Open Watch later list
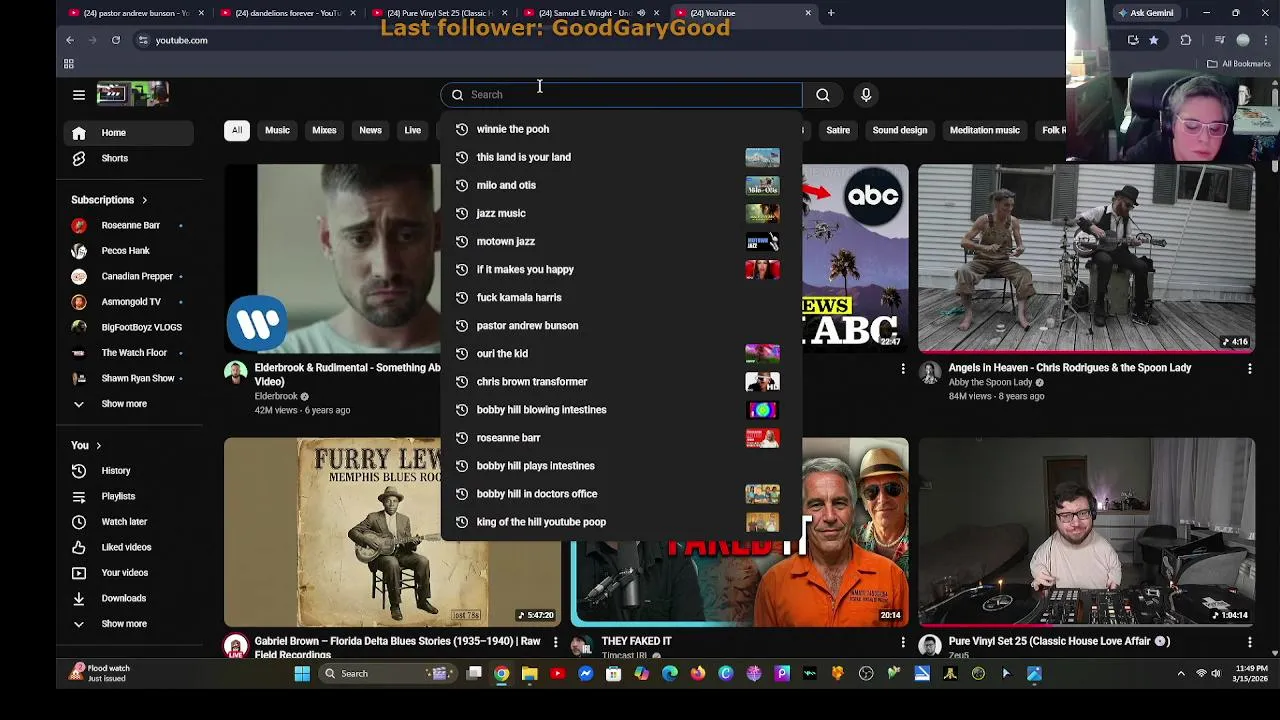Image resolution: width=1280 pixels, height=720 pixels. pos(128,522)
